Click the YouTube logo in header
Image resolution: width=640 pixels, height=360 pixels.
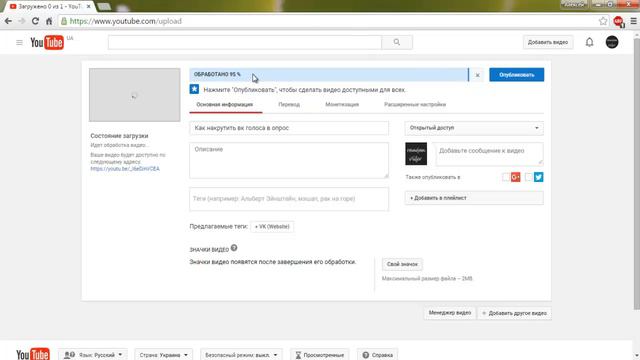(x=47, y=42)
